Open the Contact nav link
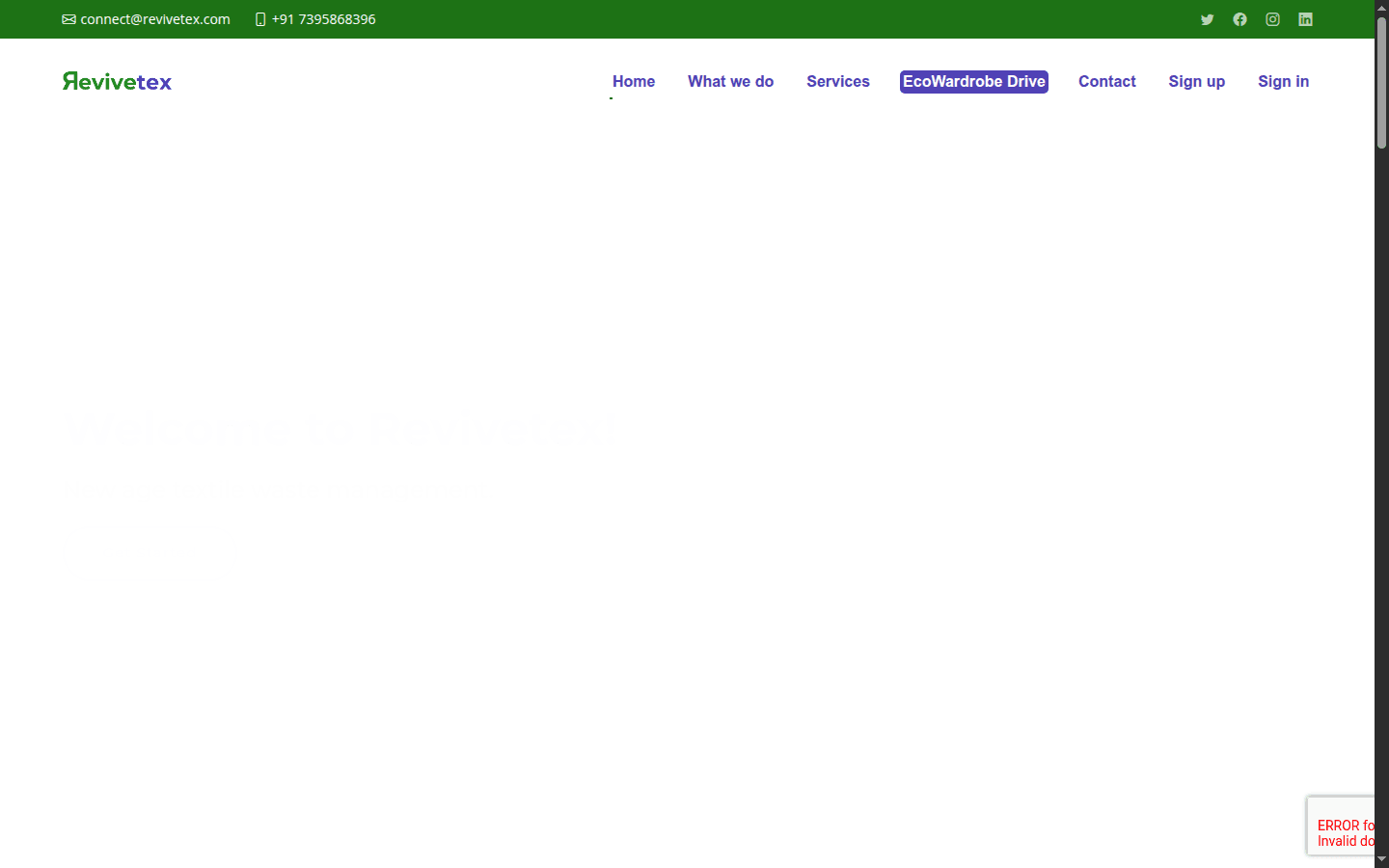Viewport: 1389px width, 868px height. tap(1107, 82)
